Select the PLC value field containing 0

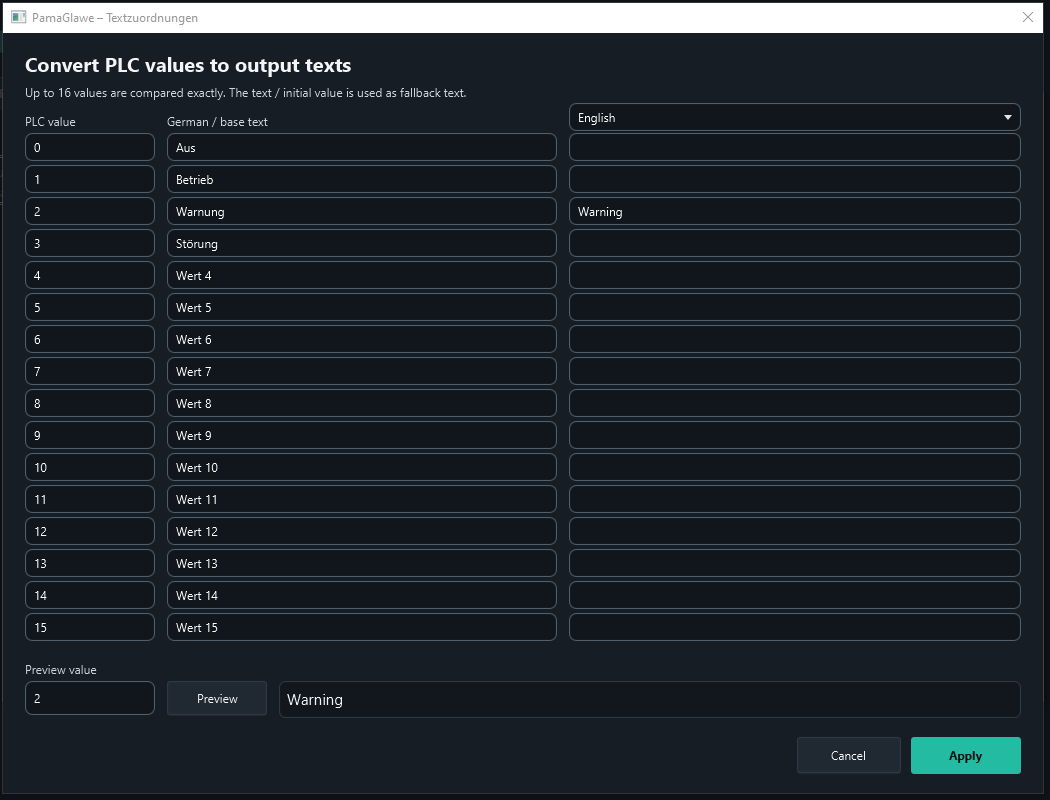coord(90,147)
